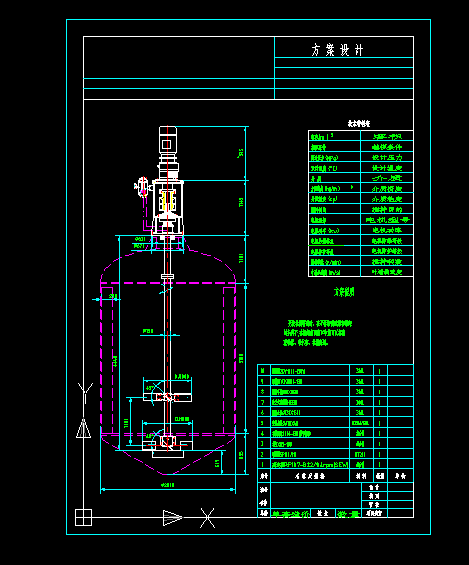This screenshot has width=469, height=565.
Task: Click the UCS Y-axis arrowhead
Action: (x=84, y=428)
